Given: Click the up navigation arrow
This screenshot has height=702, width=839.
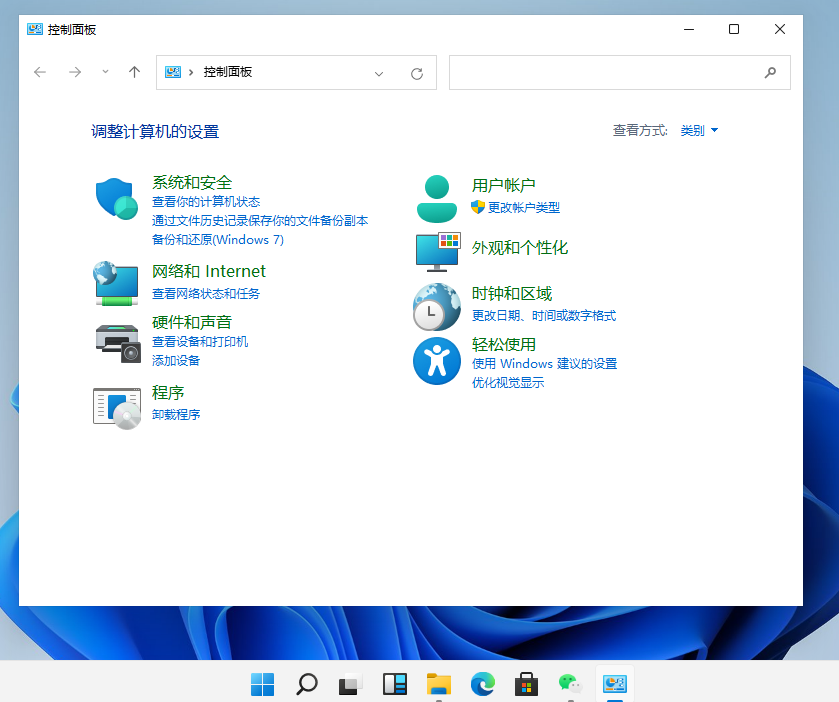Looking at the screenshot, I should (135, 72).
